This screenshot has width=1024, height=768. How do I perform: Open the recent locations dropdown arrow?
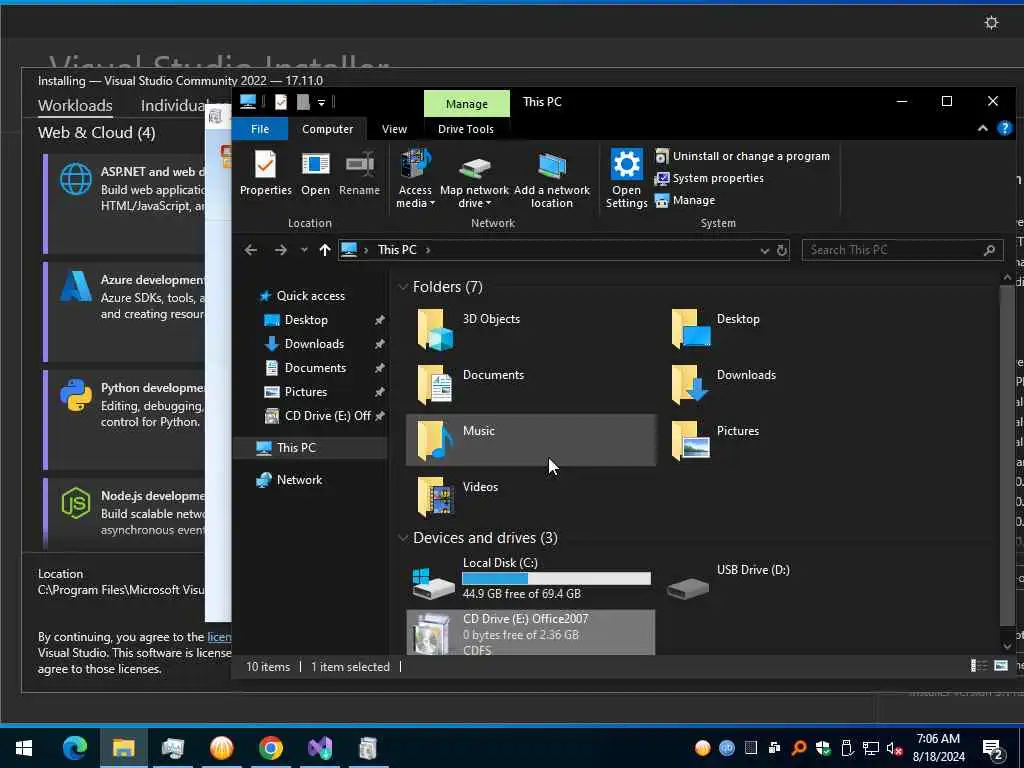(304, 250)
